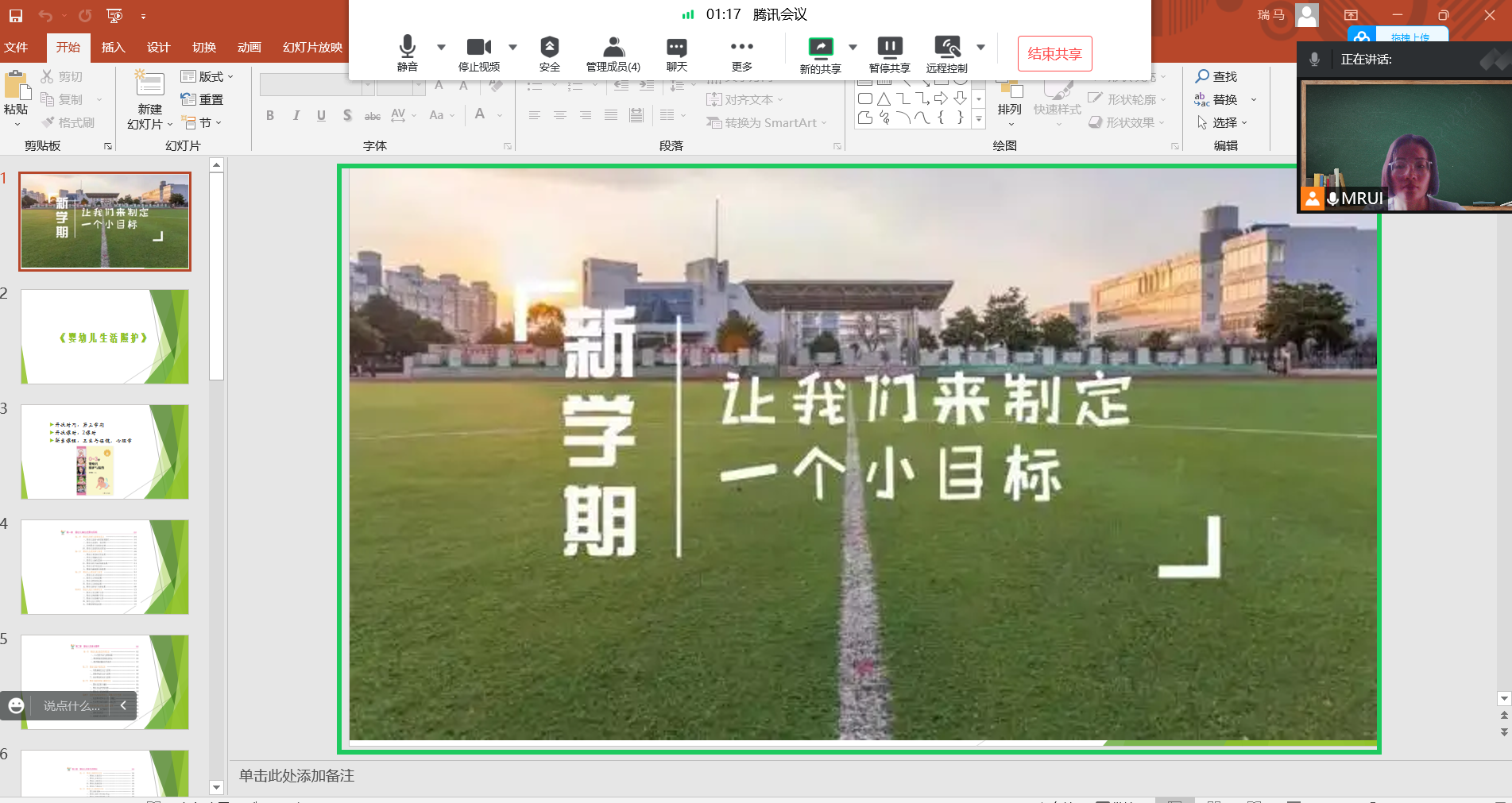Select slide 2 thumbnail 婴幼儿生活照护
Image resolution: width=1512 pixels, height=803 pixels.
pyautogui.click(x=105, y=337)
